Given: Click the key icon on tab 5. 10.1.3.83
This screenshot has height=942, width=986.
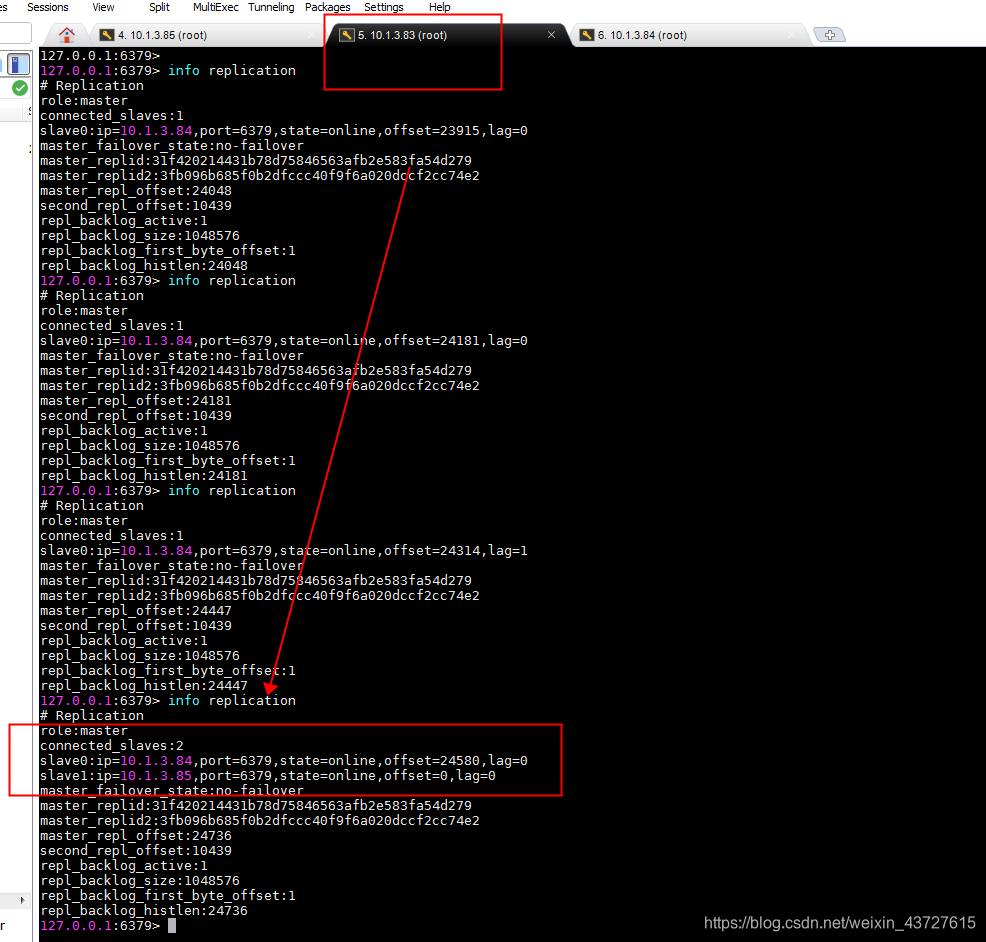Looking at the screenshot, I should click(346, 35).
